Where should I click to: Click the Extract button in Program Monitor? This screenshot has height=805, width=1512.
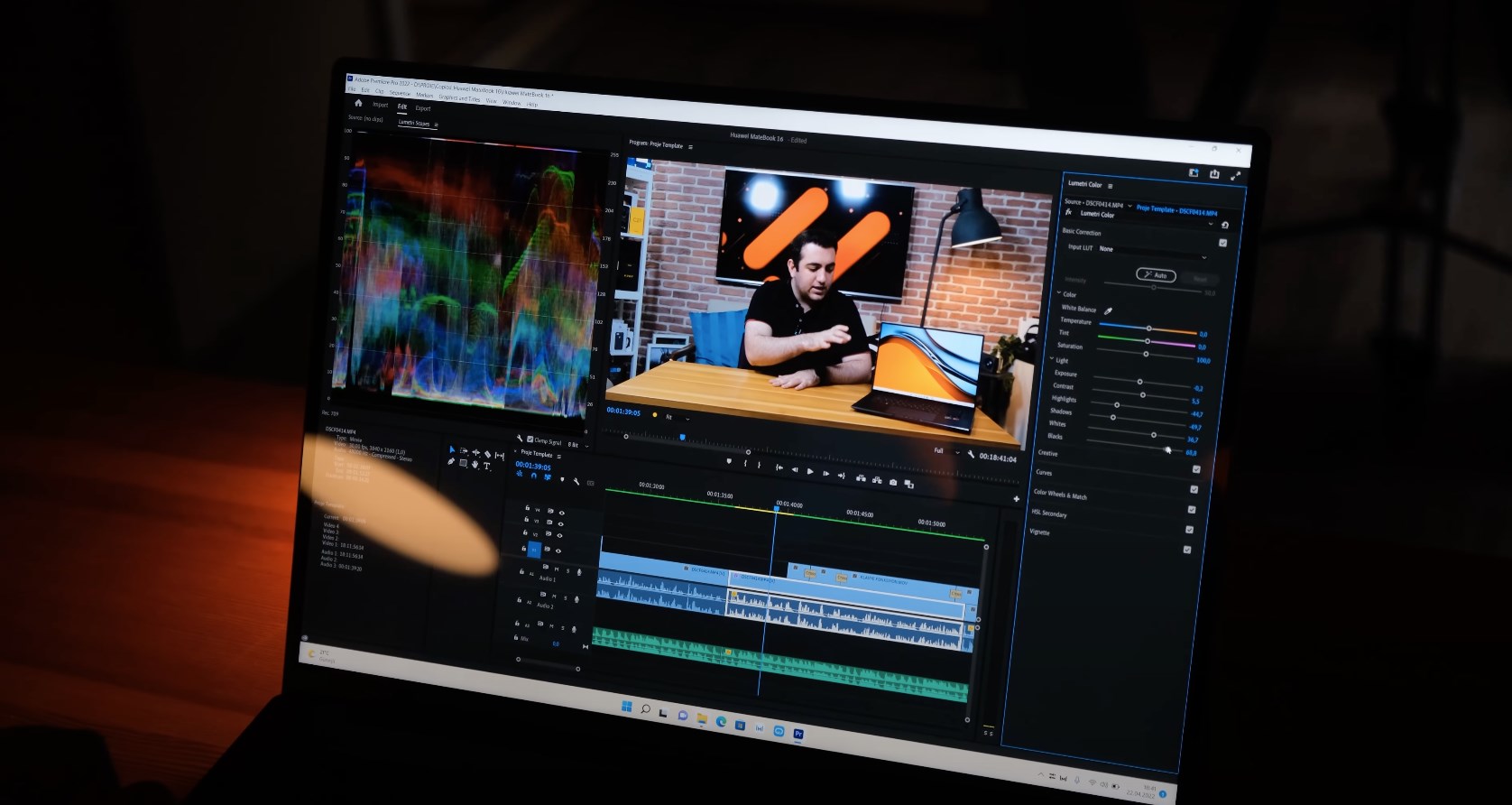click(877, 480)
